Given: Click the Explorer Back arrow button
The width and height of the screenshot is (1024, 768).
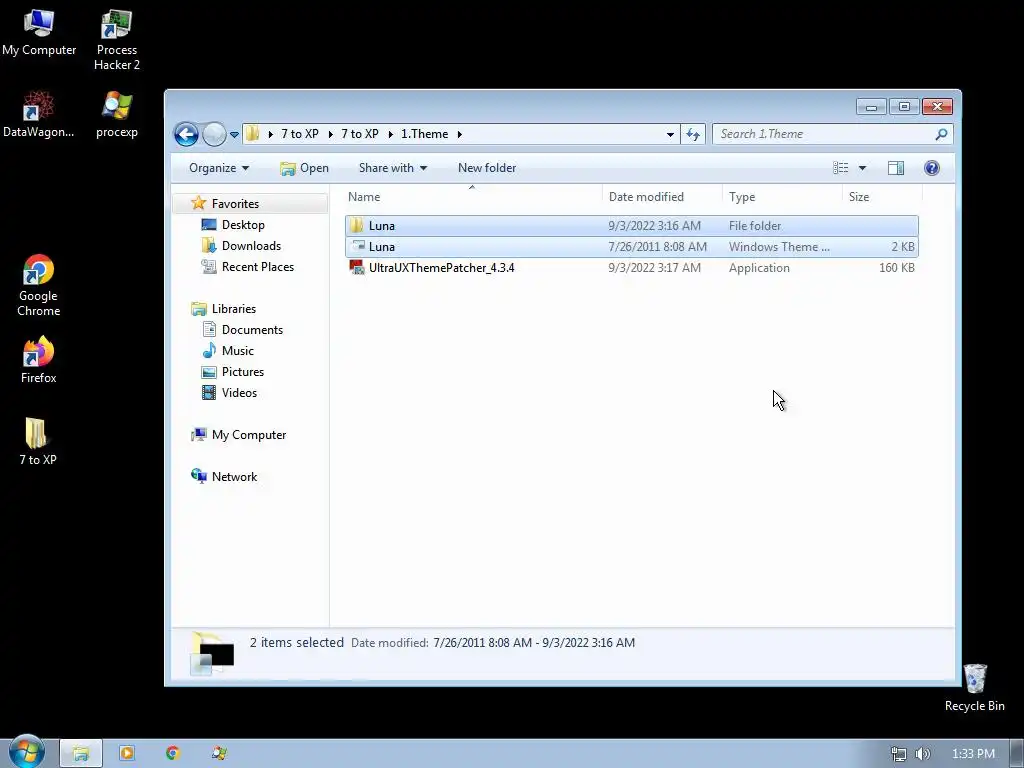Looking at the screenshot, I should [x=186, y=134].
